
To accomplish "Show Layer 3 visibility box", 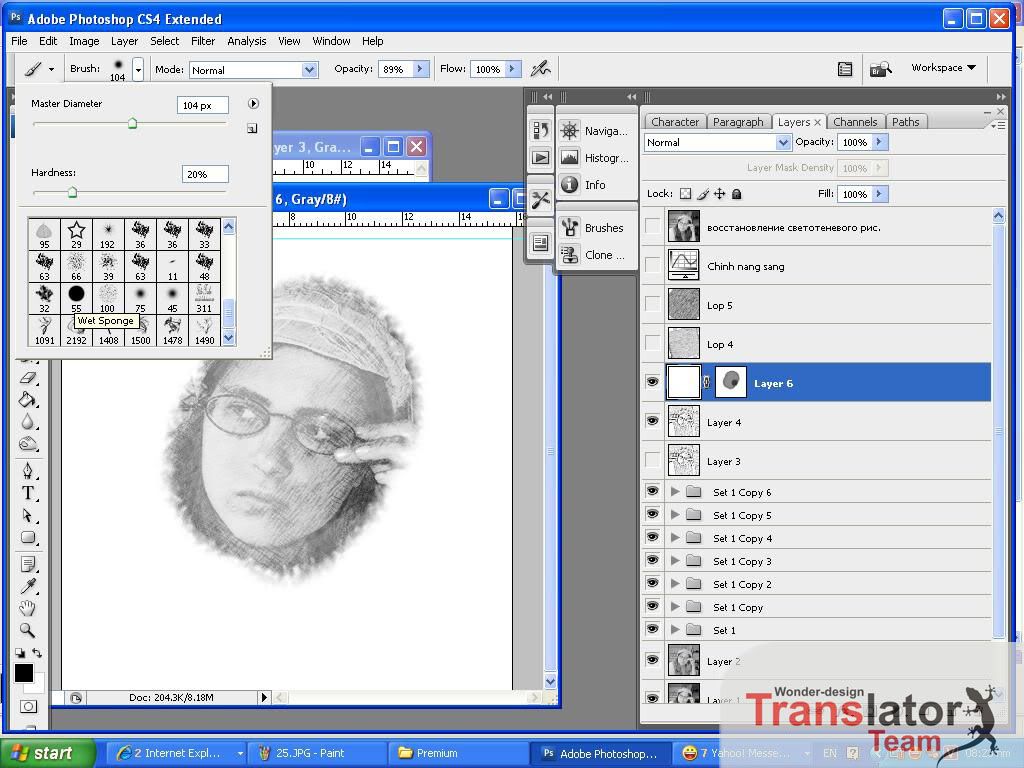I will [652, 460].
